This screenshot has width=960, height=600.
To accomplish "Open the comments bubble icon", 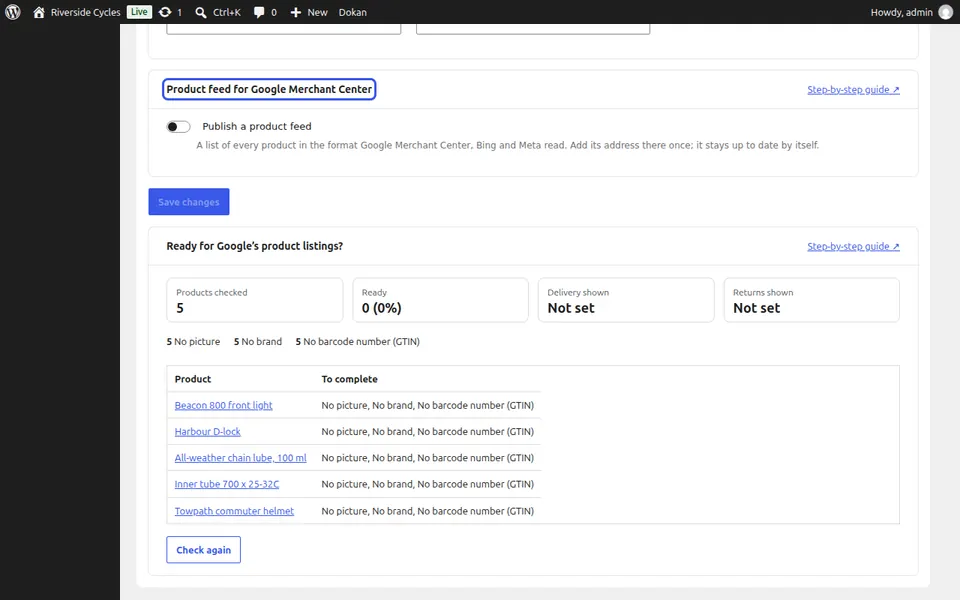I will (x=259, y=12).
